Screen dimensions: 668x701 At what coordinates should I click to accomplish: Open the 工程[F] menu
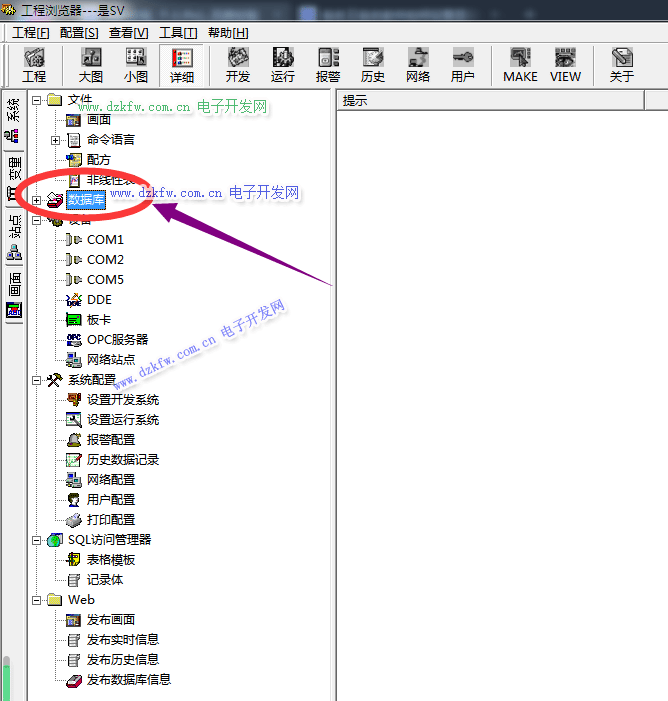coord(31,33)
